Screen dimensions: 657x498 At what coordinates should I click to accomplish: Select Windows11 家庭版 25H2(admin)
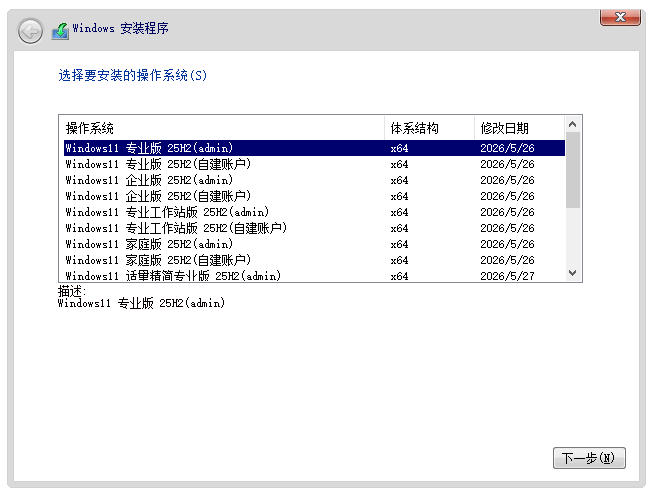pos(314,244)
